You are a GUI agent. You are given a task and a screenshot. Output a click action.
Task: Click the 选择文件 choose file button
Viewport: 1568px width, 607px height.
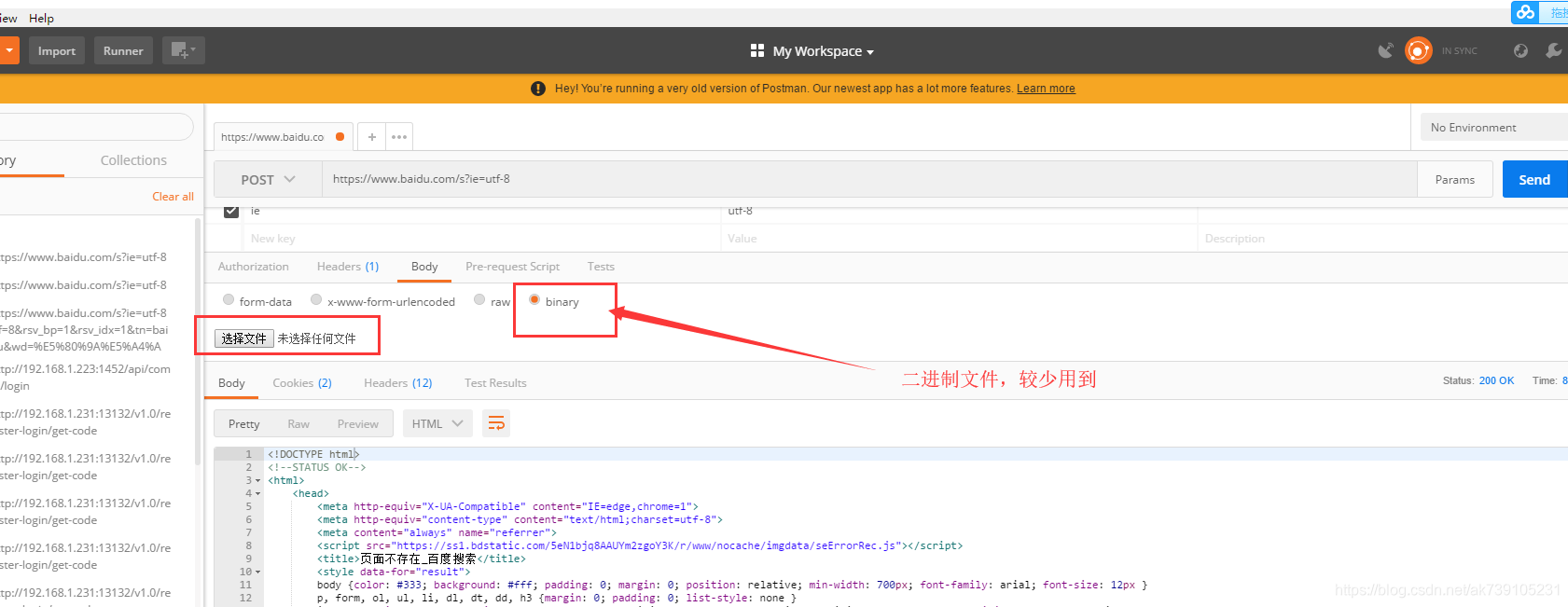tap(243, 338)
